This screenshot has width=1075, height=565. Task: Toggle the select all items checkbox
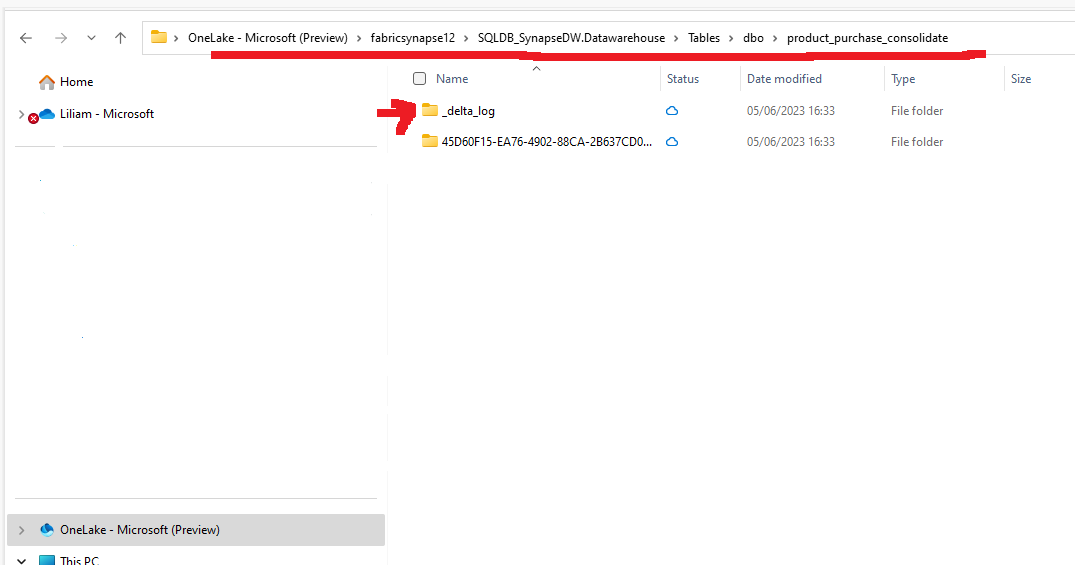[x=420, y=79]
